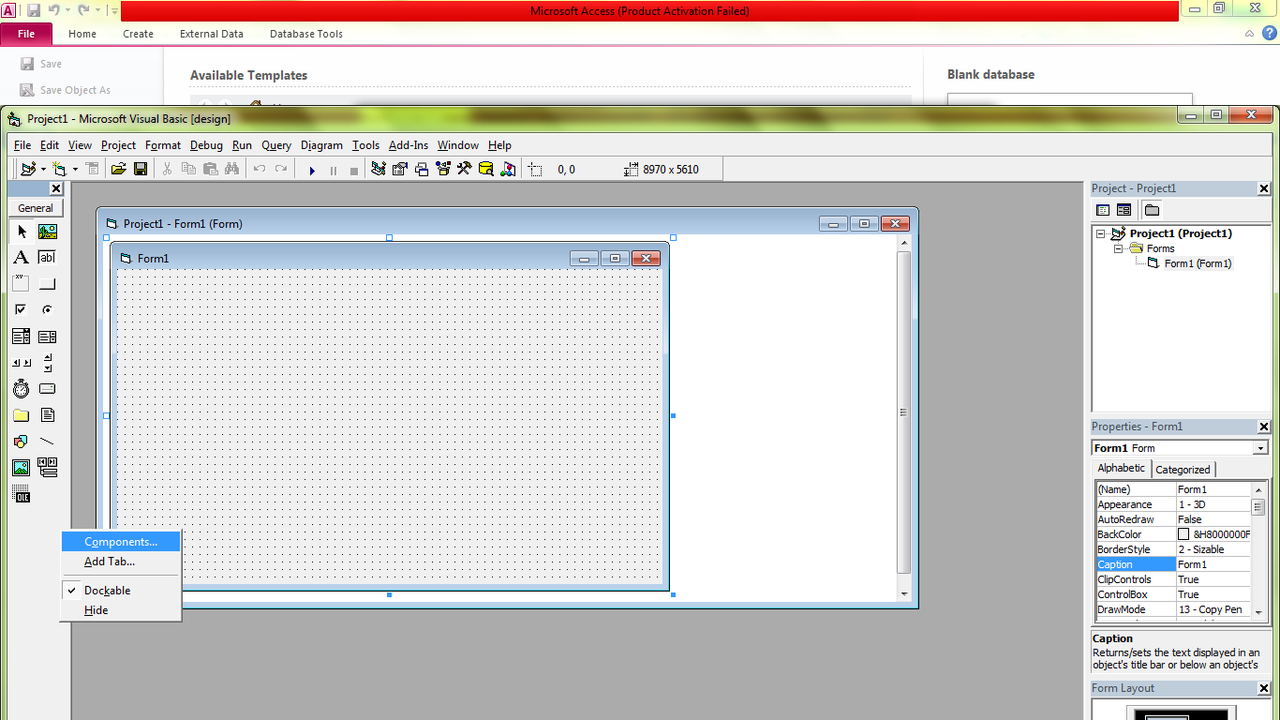Open the Format menu in Visual Basic
1280x720 pixels.
click(163, 145)
